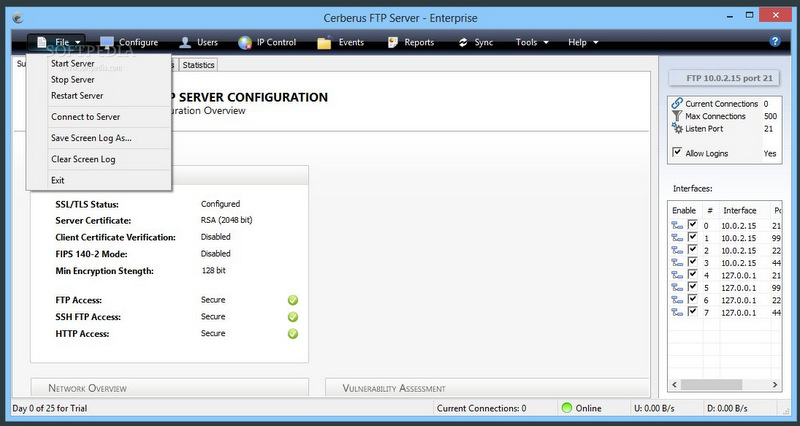
Task: Click the IP Control globe icon
Action: pos(245,43)
